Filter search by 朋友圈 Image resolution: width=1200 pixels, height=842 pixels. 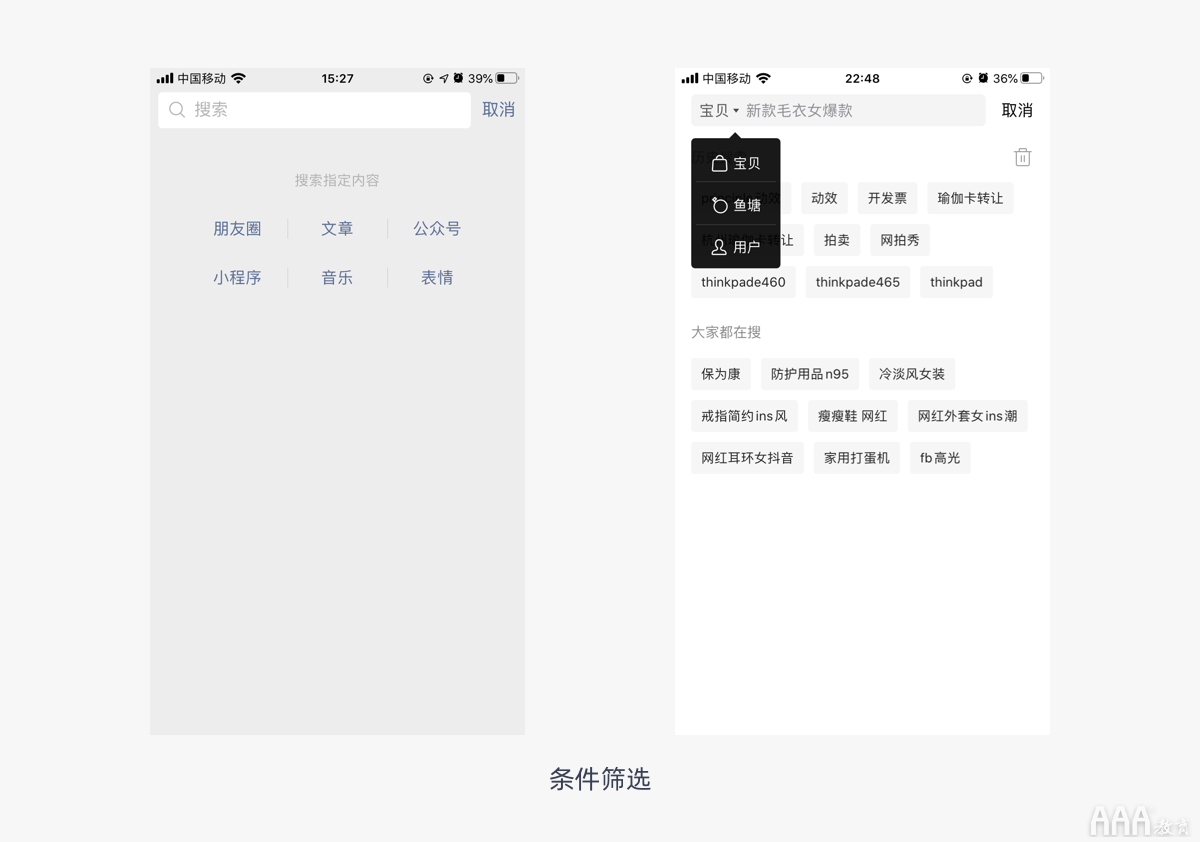[x=237, y=229]
